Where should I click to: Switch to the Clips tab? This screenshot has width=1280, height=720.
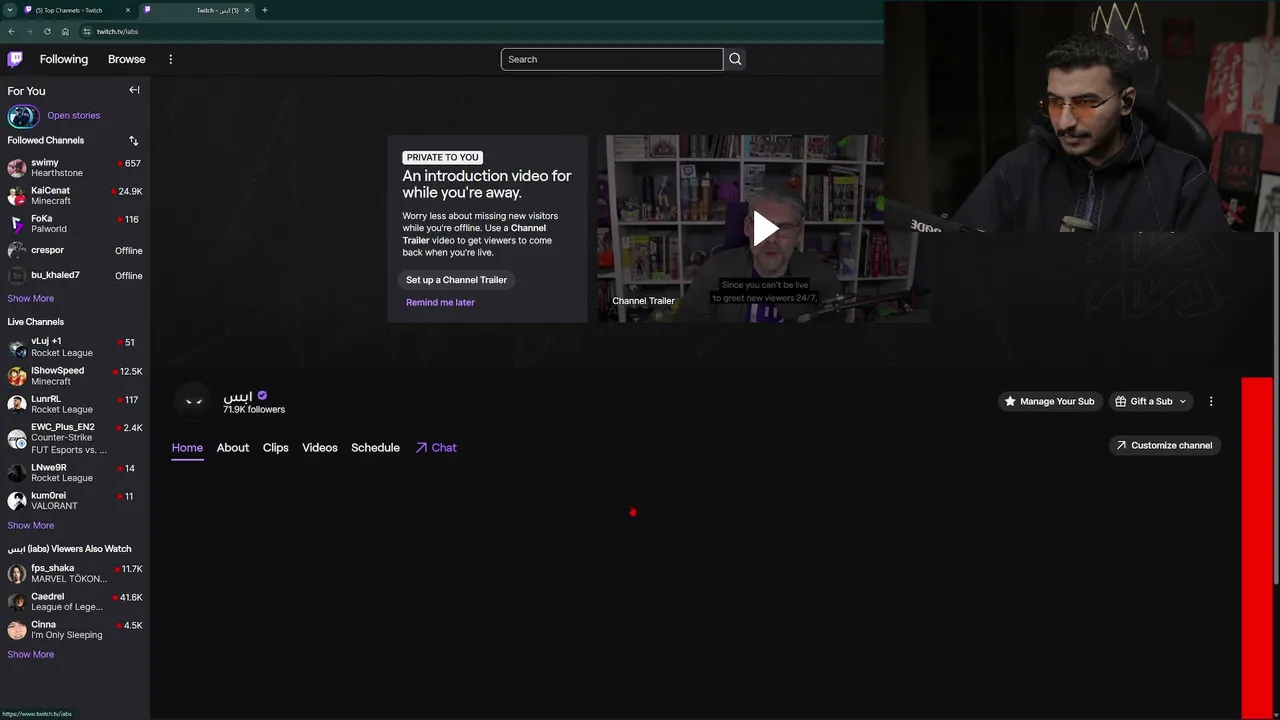(x=276, y=448)
